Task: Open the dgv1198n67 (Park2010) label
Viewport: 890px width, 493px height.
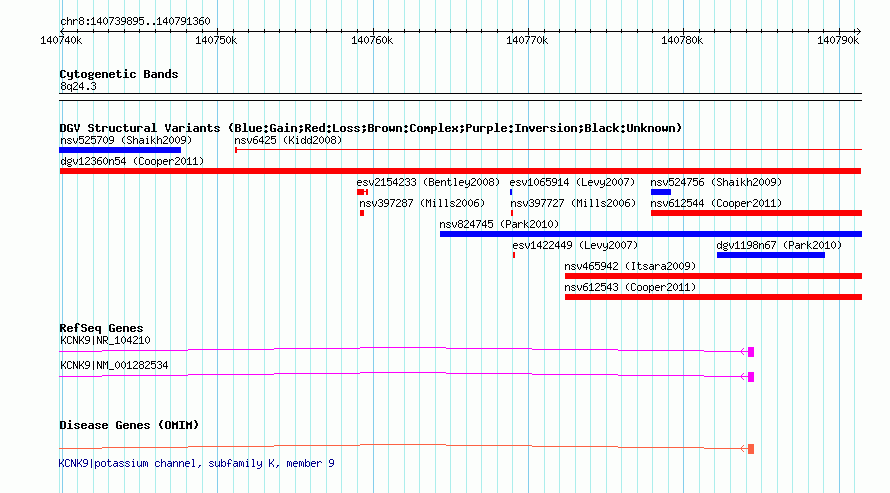Action: click(779, 245)
